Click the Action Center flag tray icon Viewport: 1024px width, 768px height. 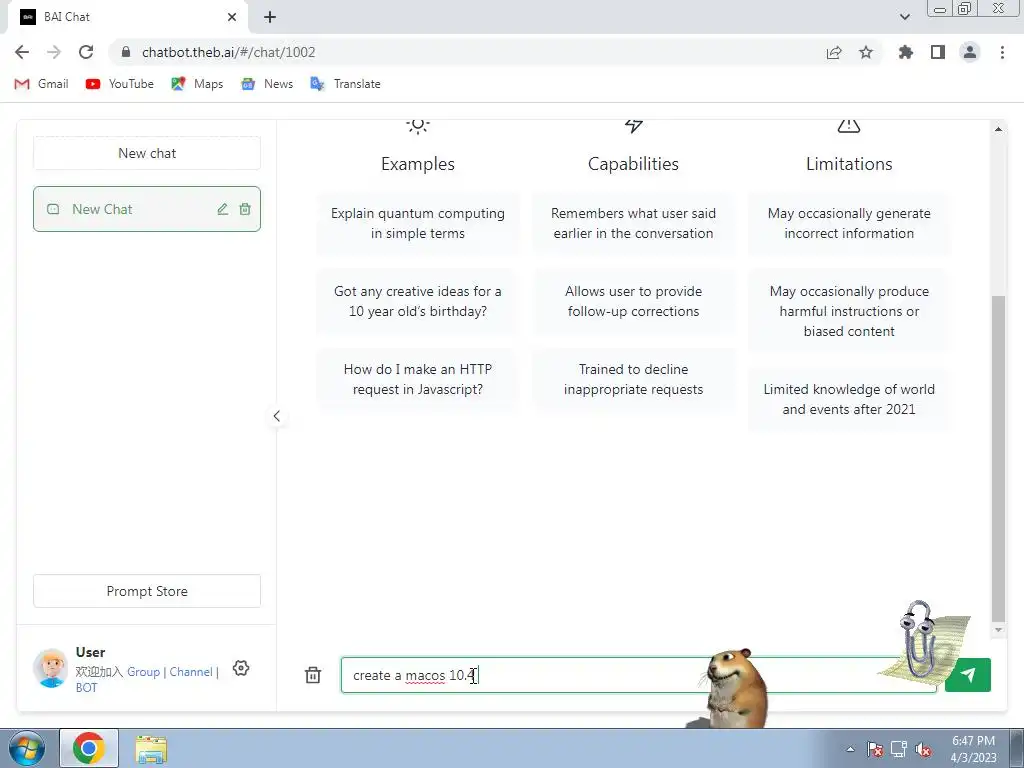pos(875,749)
